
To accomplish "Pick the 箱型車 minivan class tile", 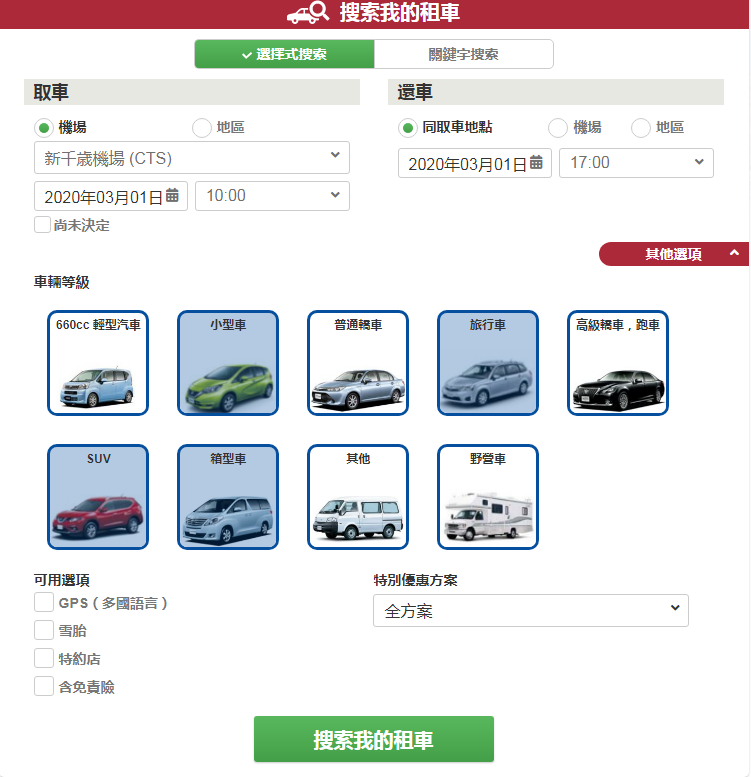I will click(x=228, y=497).
